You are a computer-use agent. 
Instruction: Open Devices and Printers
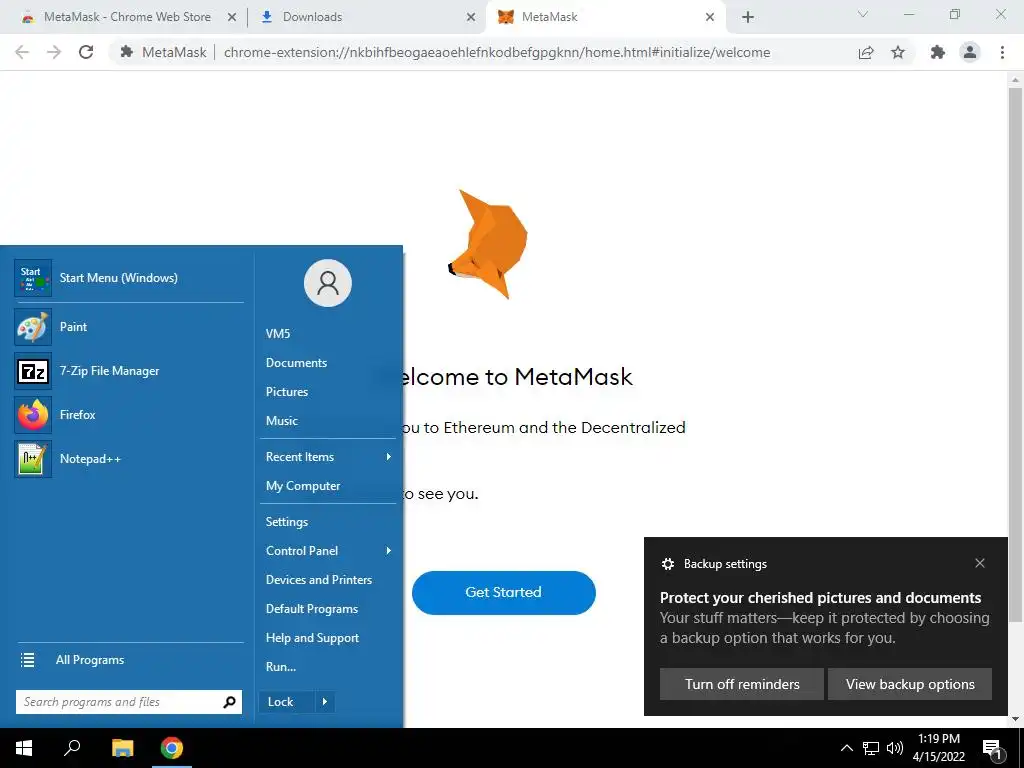tap(319, 580)
